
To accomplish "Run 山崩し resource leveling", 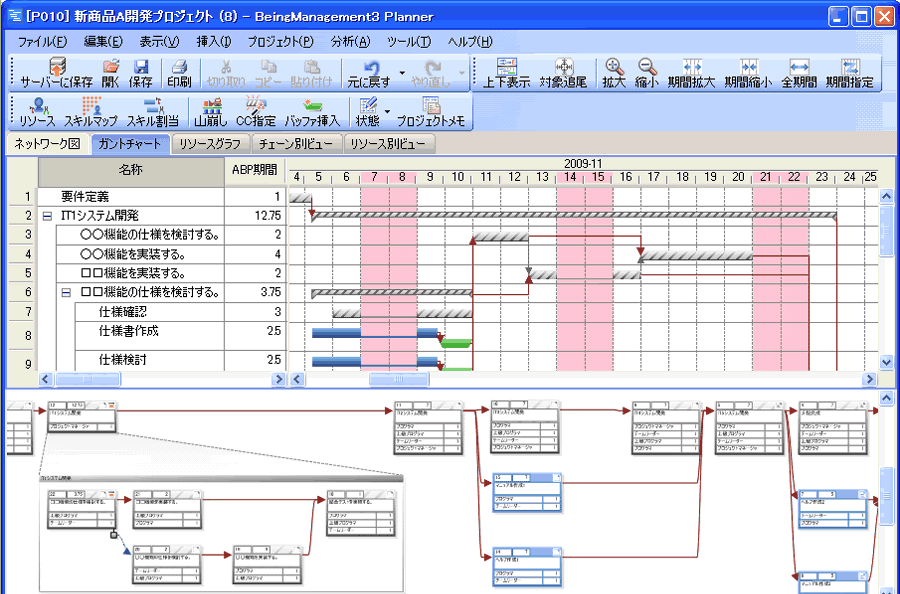I will 211,112.
